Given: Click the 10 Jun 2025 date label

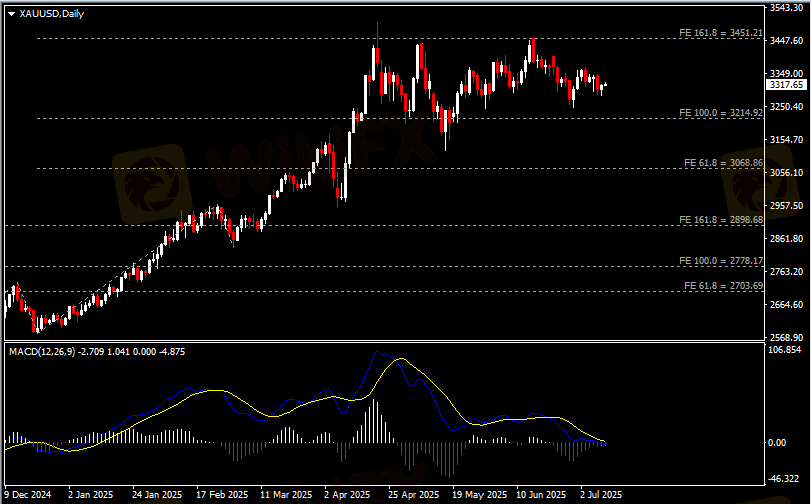Looking at the screenshot, I should tap(541, 495).
